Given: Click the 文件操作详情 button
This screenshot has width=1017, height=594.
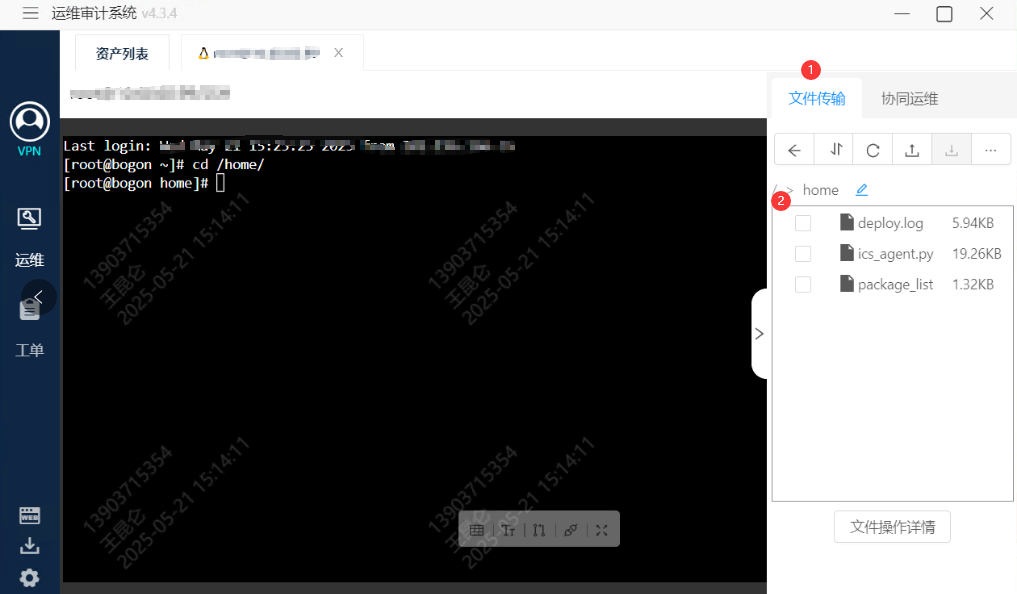Looking at the screenshot, I should coord(892,526).
